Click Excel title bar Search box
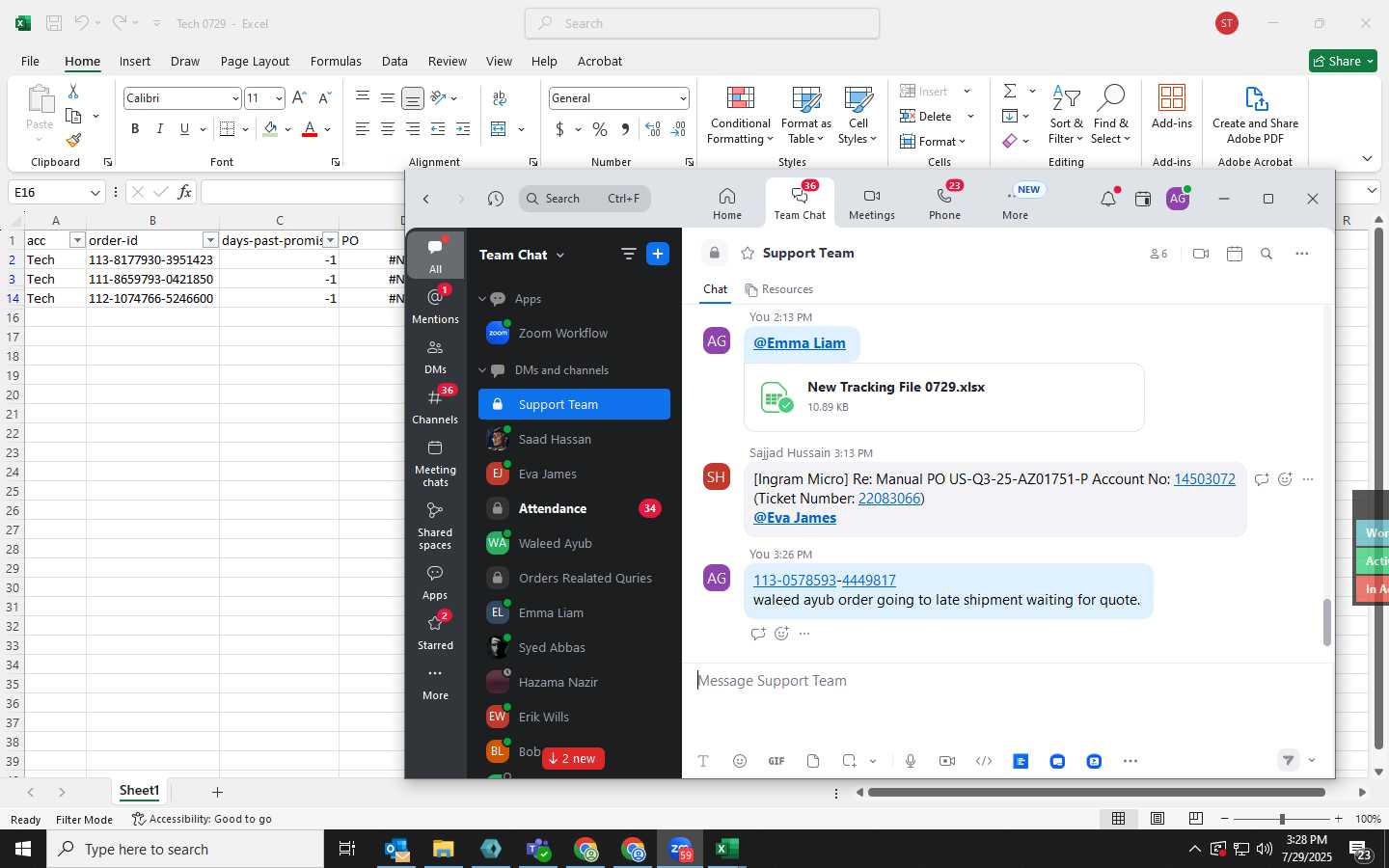The width and height of the screenshot is (1389, 868). click(702, 23)
